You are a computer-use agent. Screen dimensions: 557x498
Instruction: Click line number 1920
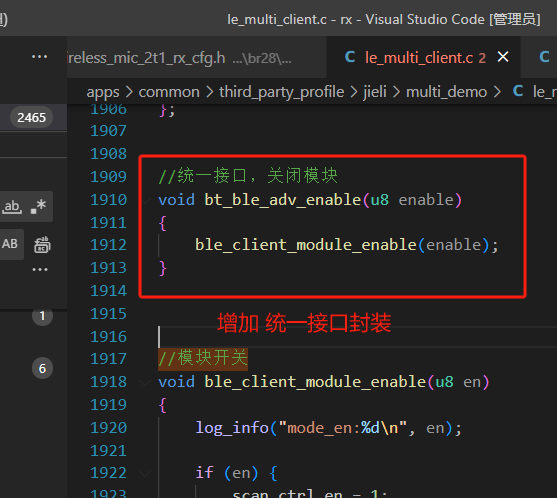click(108, 428)
